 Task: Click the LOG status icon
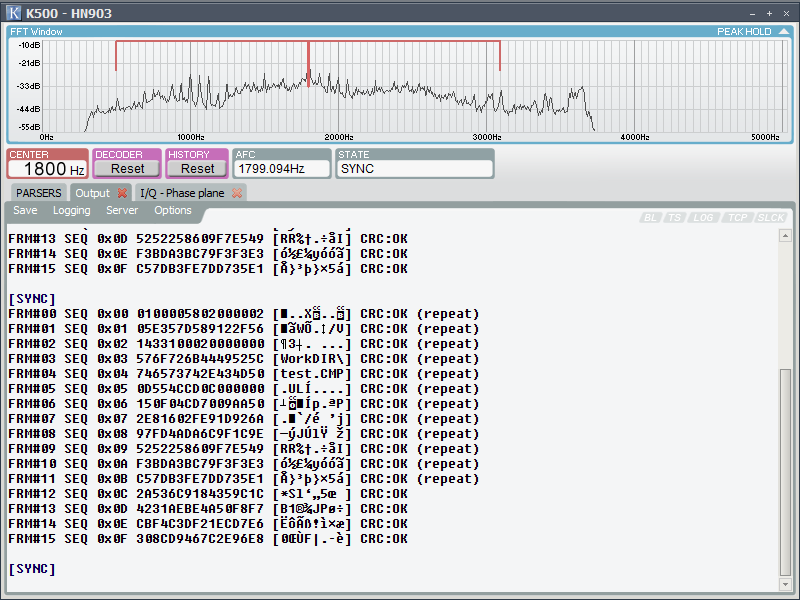703,217
